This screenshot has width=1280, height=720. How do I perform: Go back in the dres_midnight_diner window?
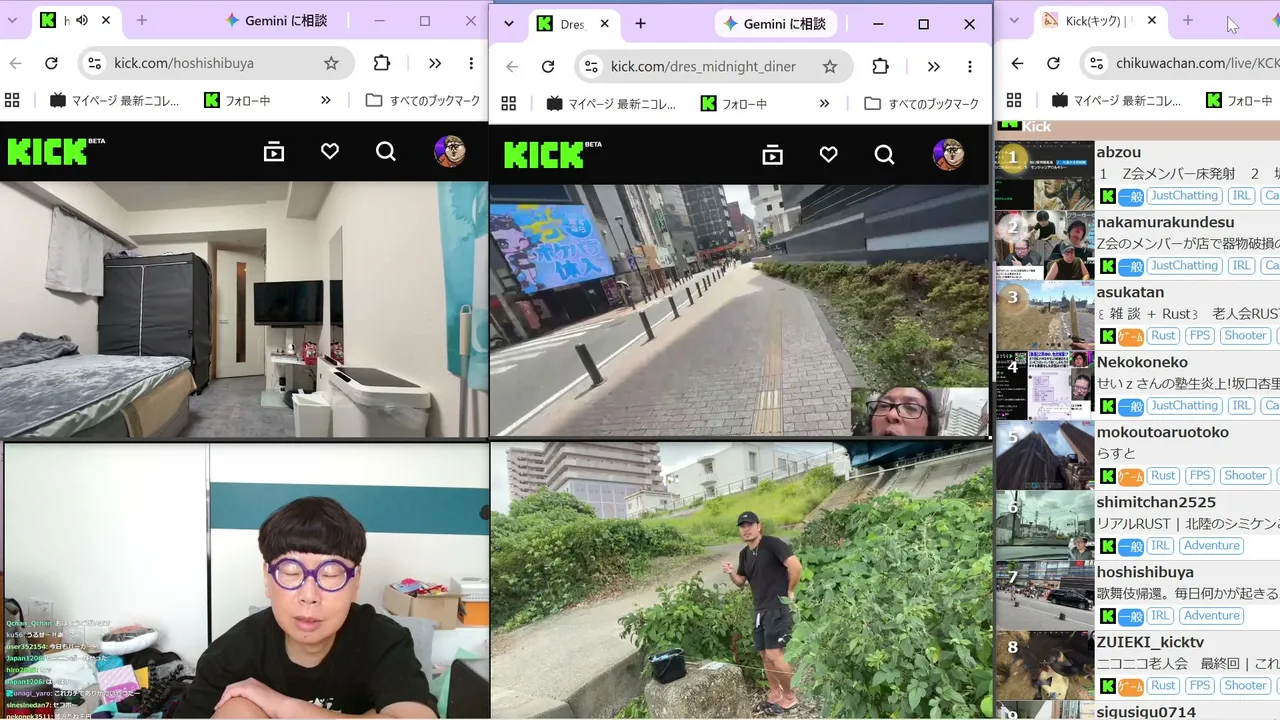(x=512, y=67)
